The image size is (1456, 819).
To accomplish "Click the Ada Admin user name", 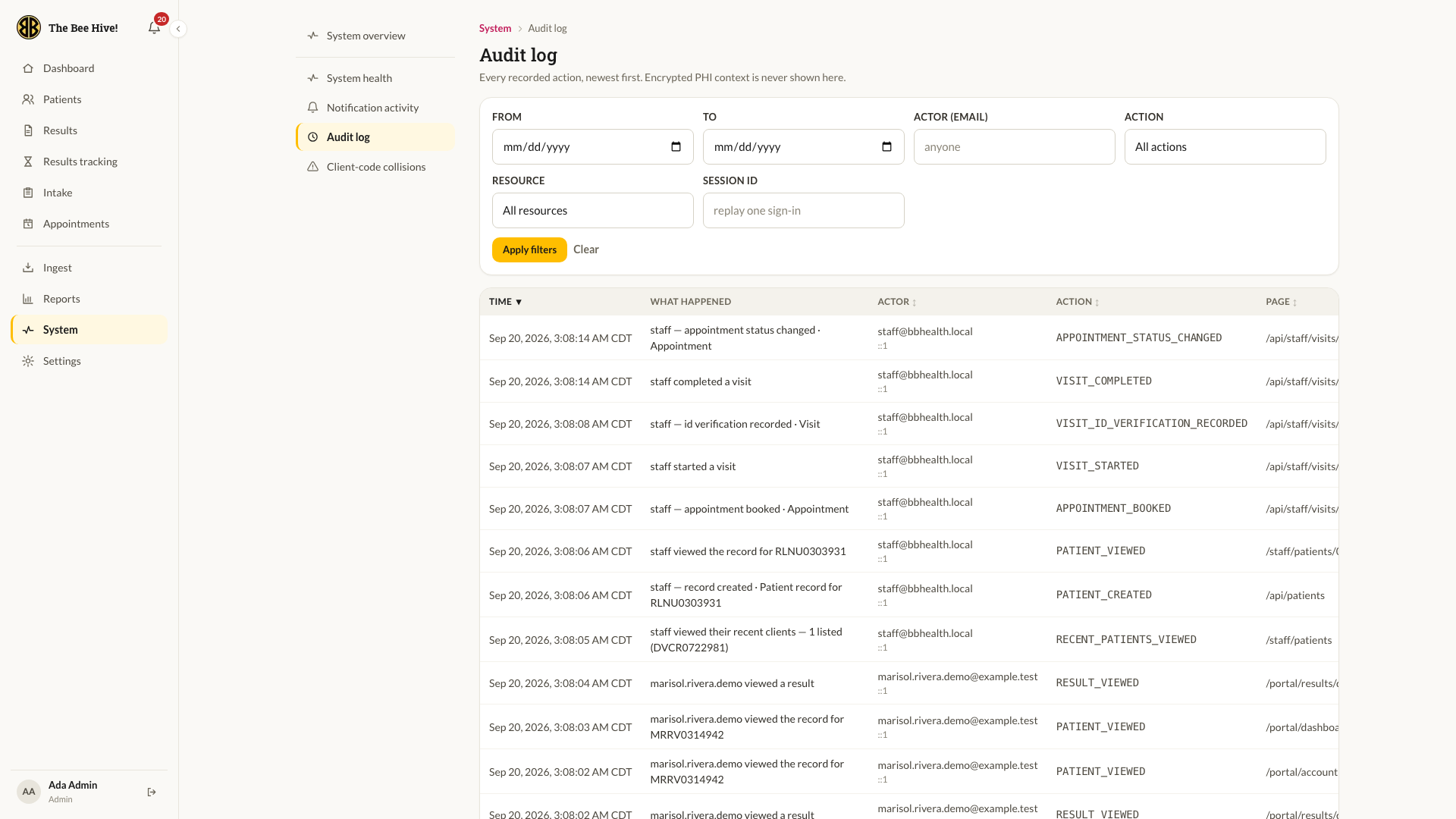I will pyautogui.click(x=73, y=785).
